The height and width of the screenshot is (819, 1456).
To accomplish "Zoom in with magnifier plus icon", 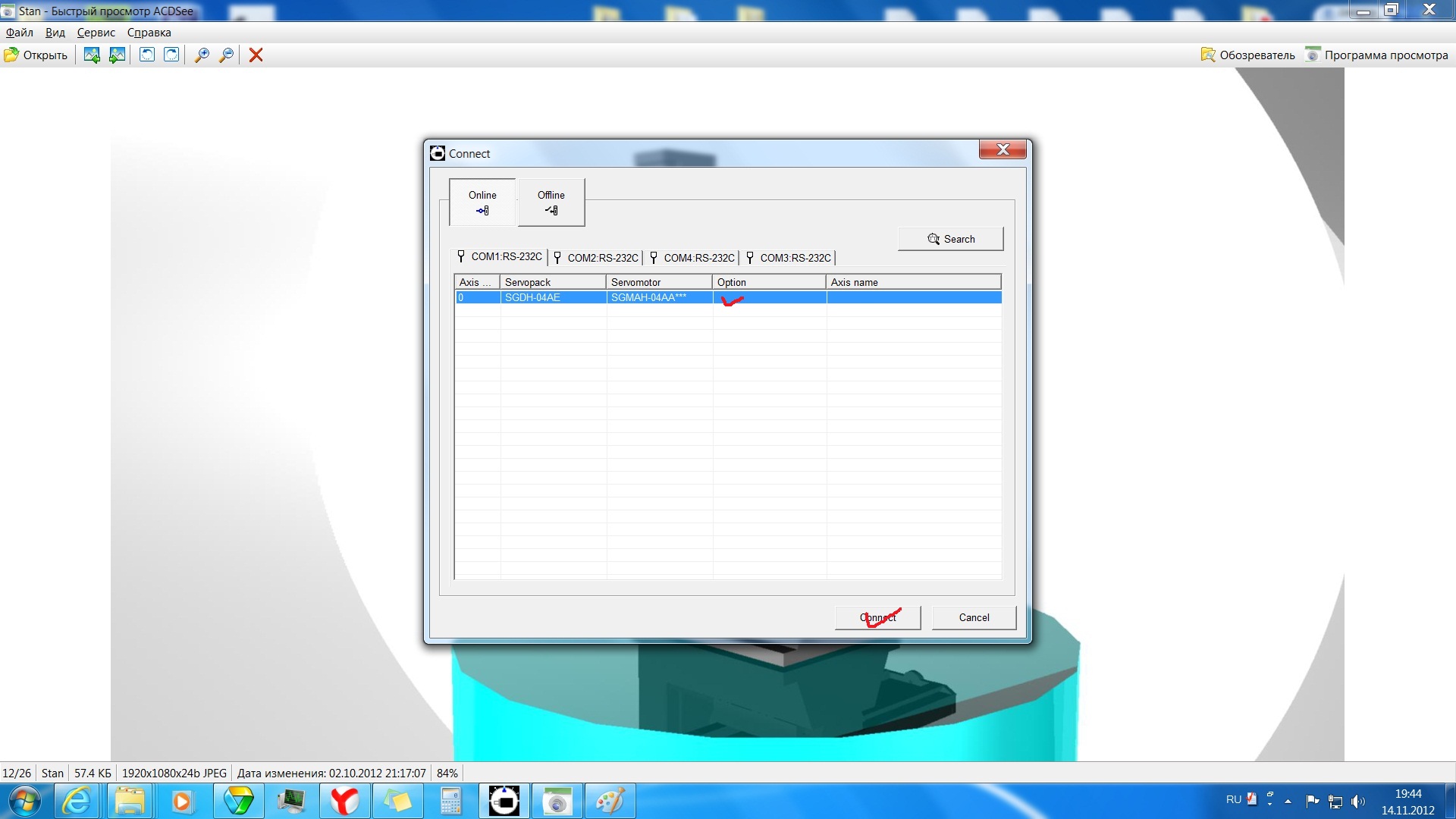I will (x=202, y=55).
